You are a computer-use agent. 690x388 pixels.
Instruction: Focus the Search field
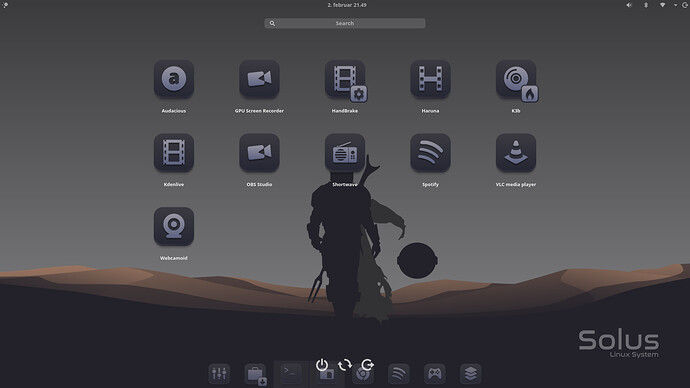tap(345, 23)
